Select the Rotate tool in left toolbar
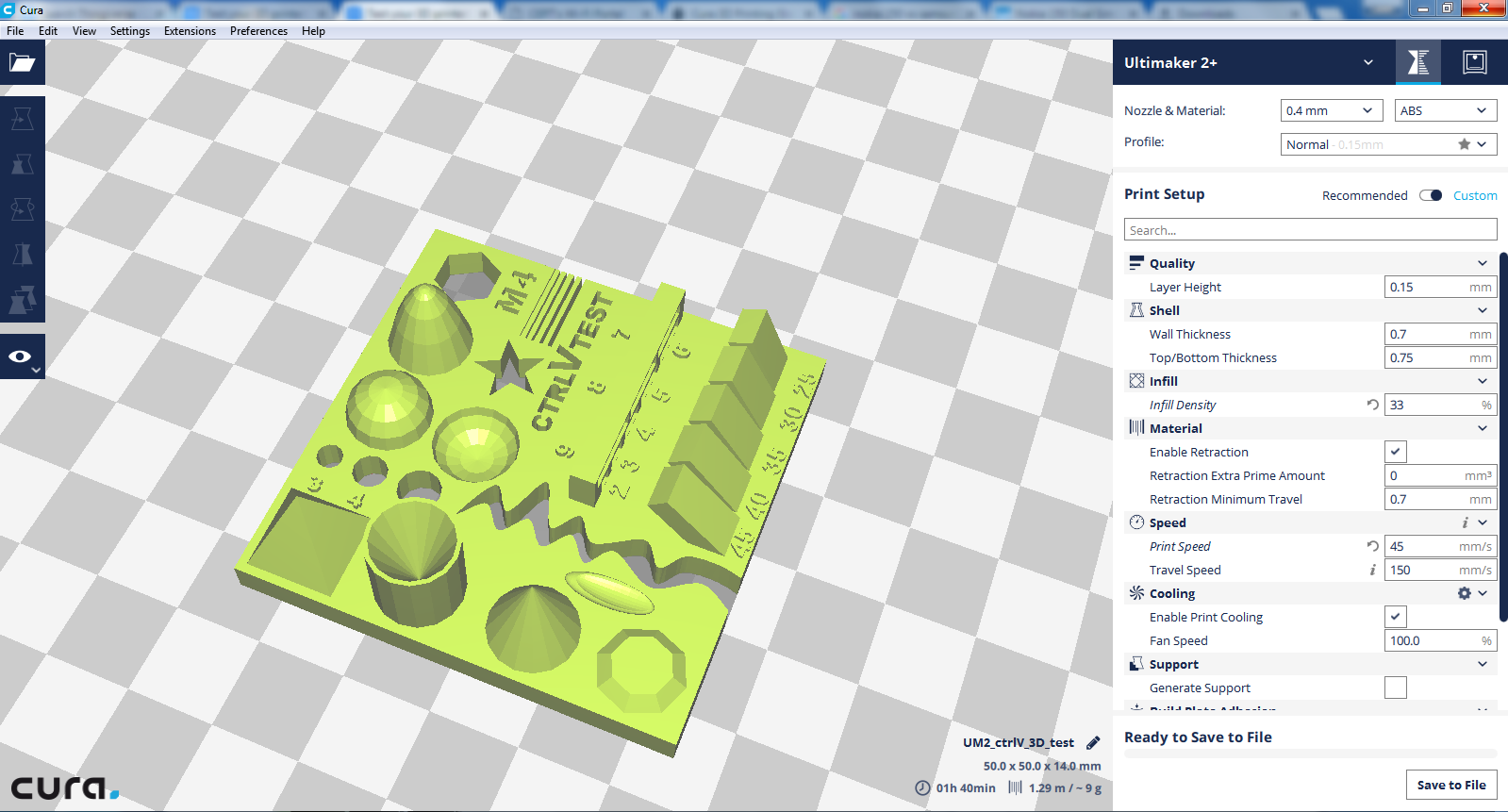1508x812 pixels. pyautogui.click(x=22, y=209)
